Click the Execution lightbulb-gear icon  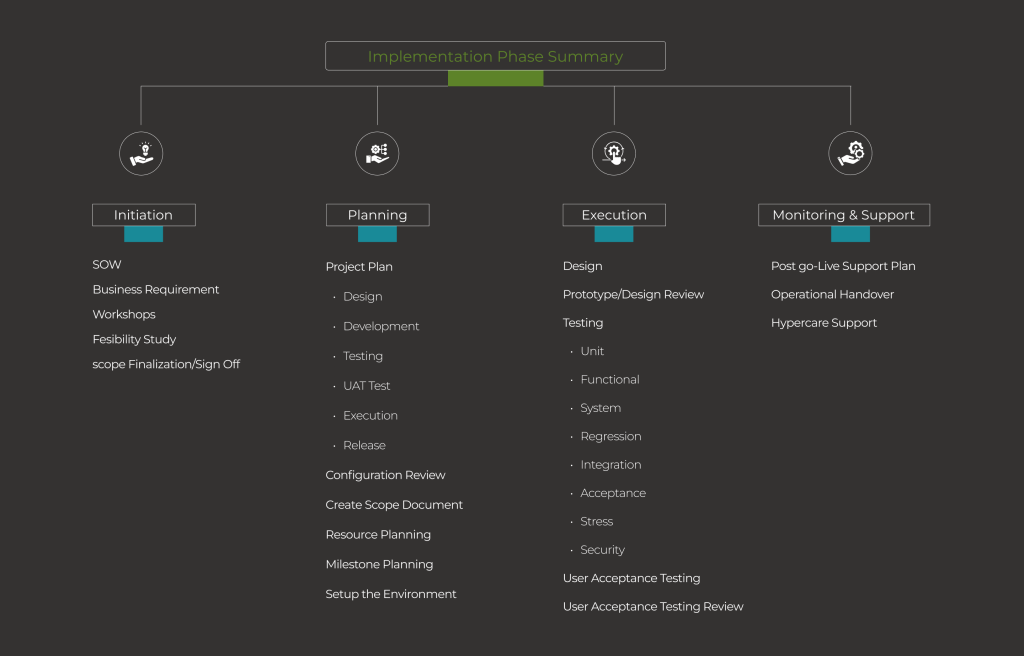[x=613, y=152]
